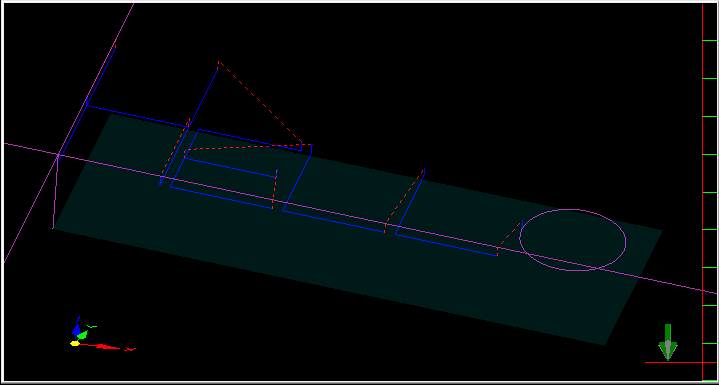Click the green downward tool arrow
The width and height of the screenshot is (719, 385).
(x=668, y=342)
